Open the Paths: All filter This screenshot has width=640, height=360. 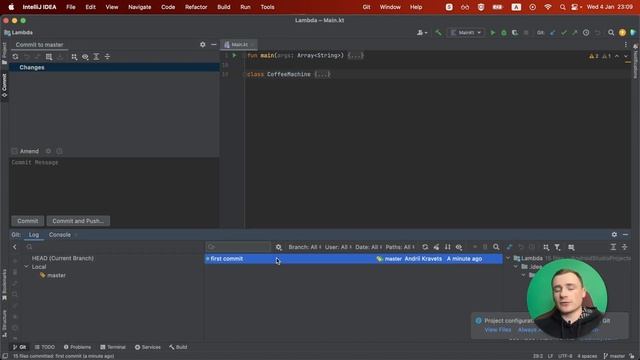(400, 247)
